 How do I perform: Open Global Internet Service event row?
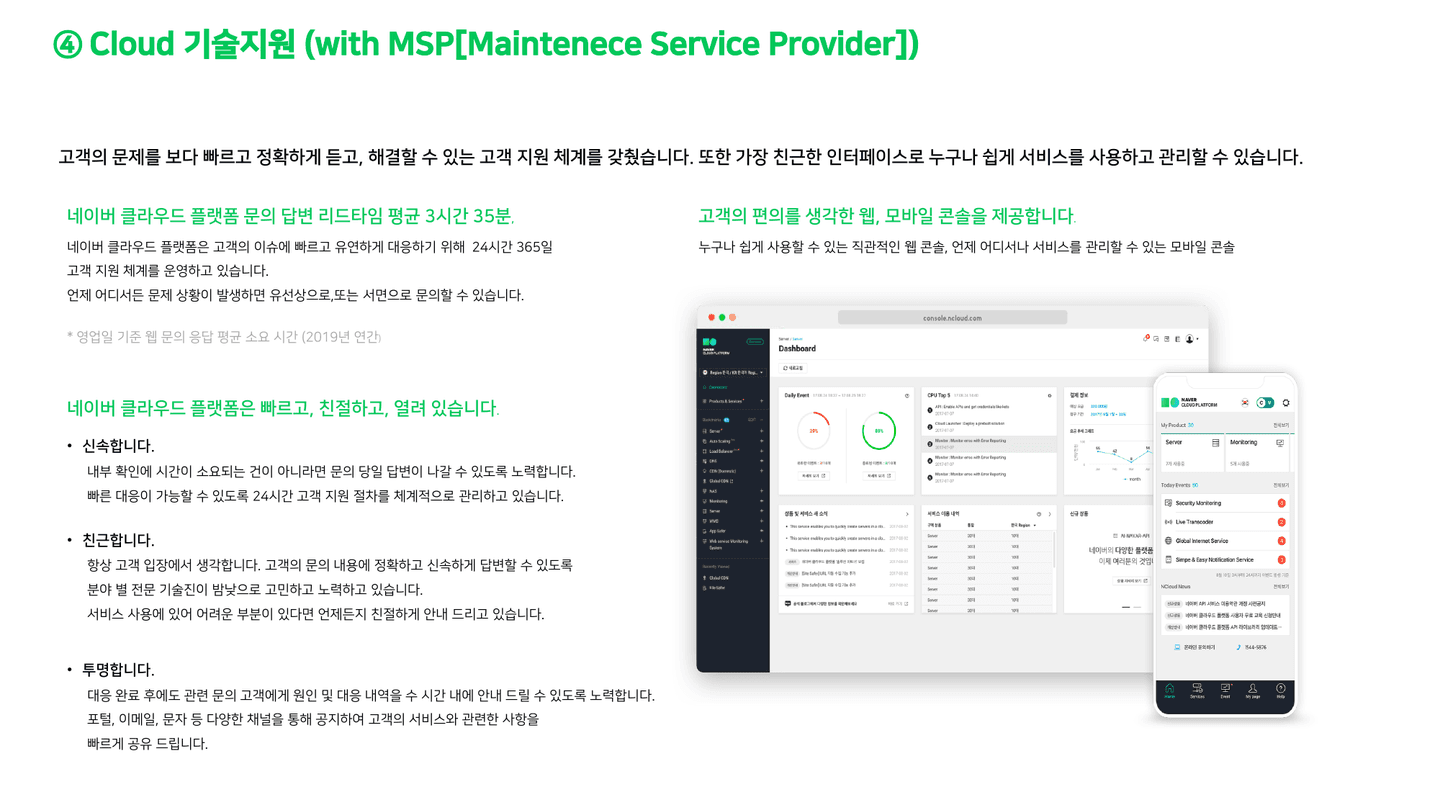[x=1225, y=541]
